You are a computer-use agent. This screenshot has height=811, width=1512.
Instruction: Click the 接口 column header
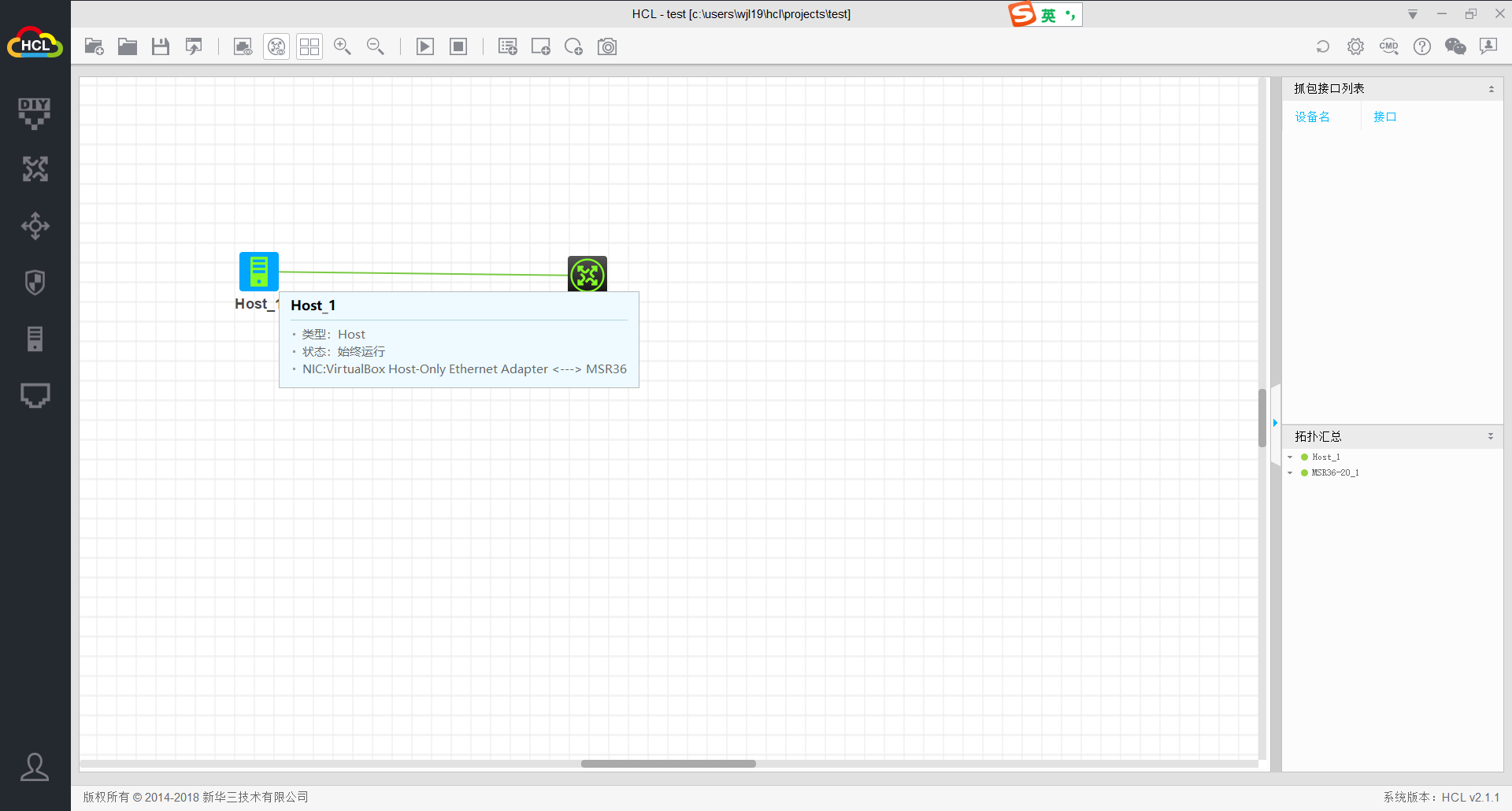coord(1384,117)
